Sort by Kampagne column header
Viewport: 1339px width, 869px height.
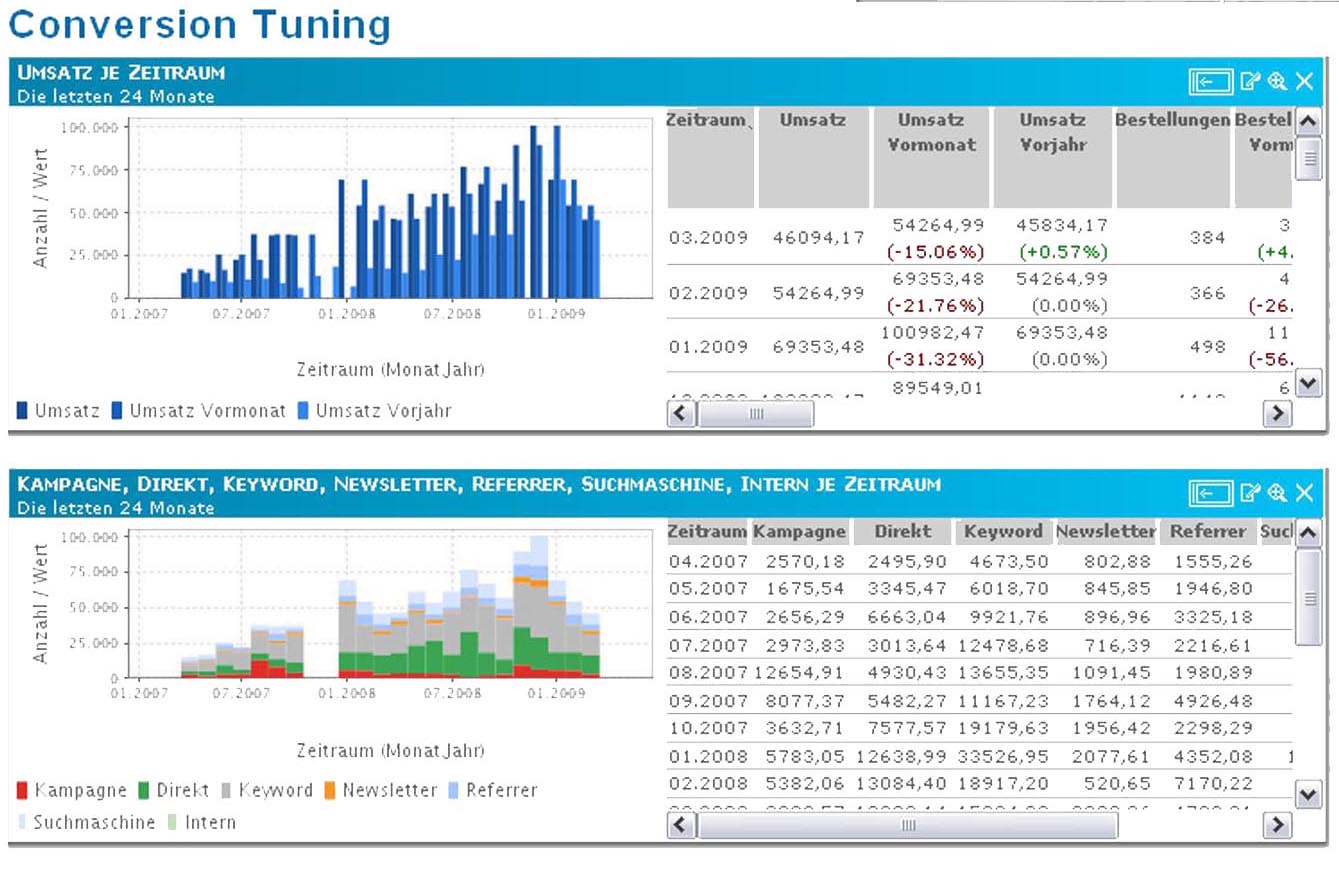click(799, 532)
